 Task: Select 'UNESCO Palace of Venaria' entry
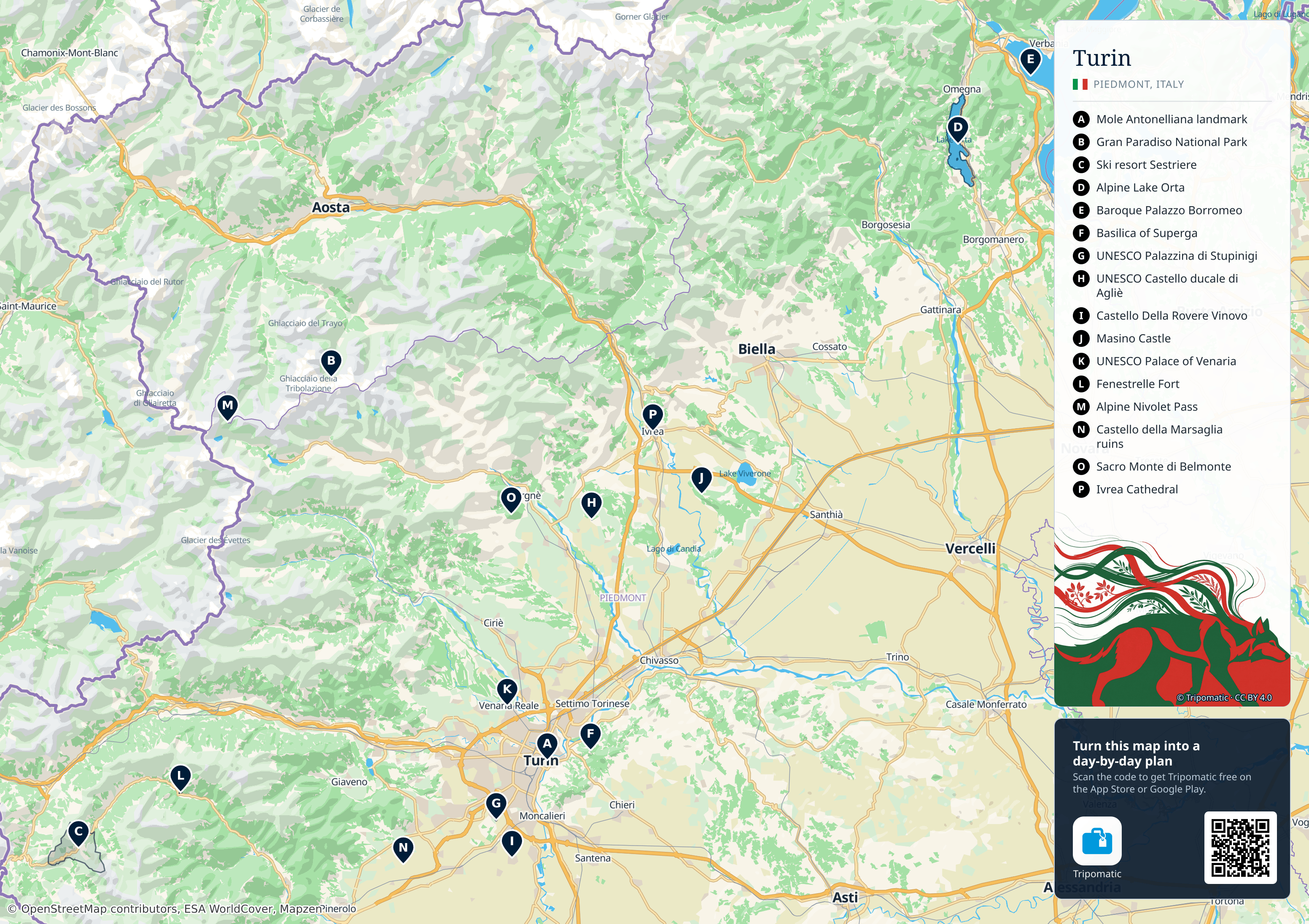coord(1166,361)
